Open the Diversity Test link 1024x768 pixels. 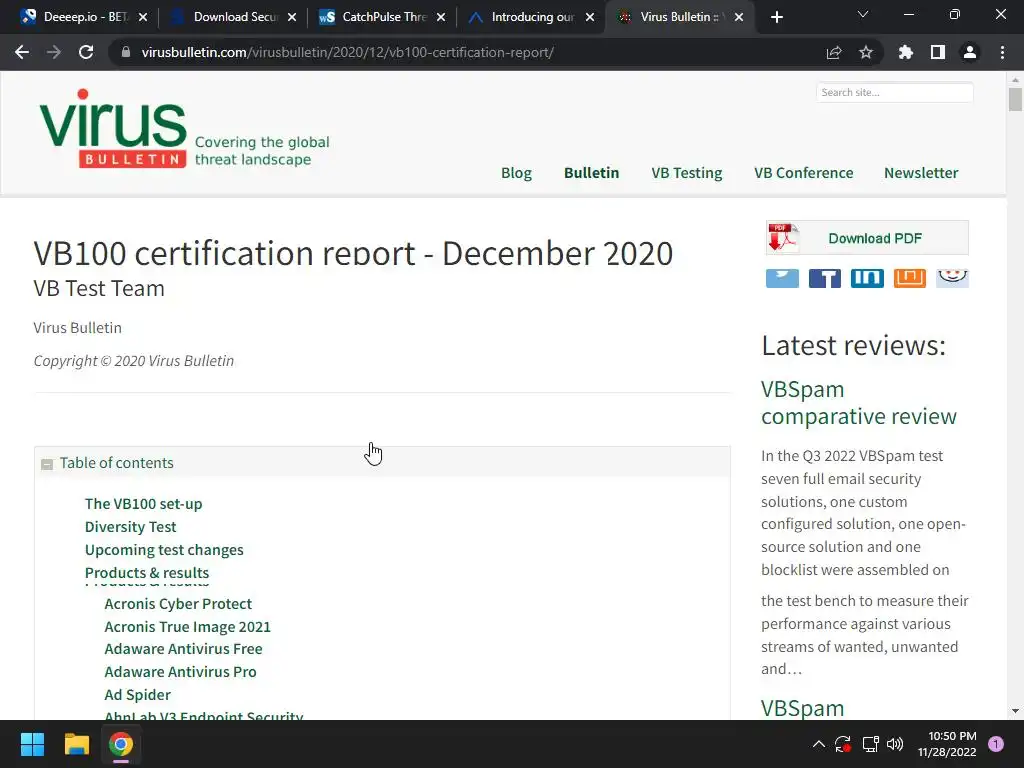click(x=131, y=527)
